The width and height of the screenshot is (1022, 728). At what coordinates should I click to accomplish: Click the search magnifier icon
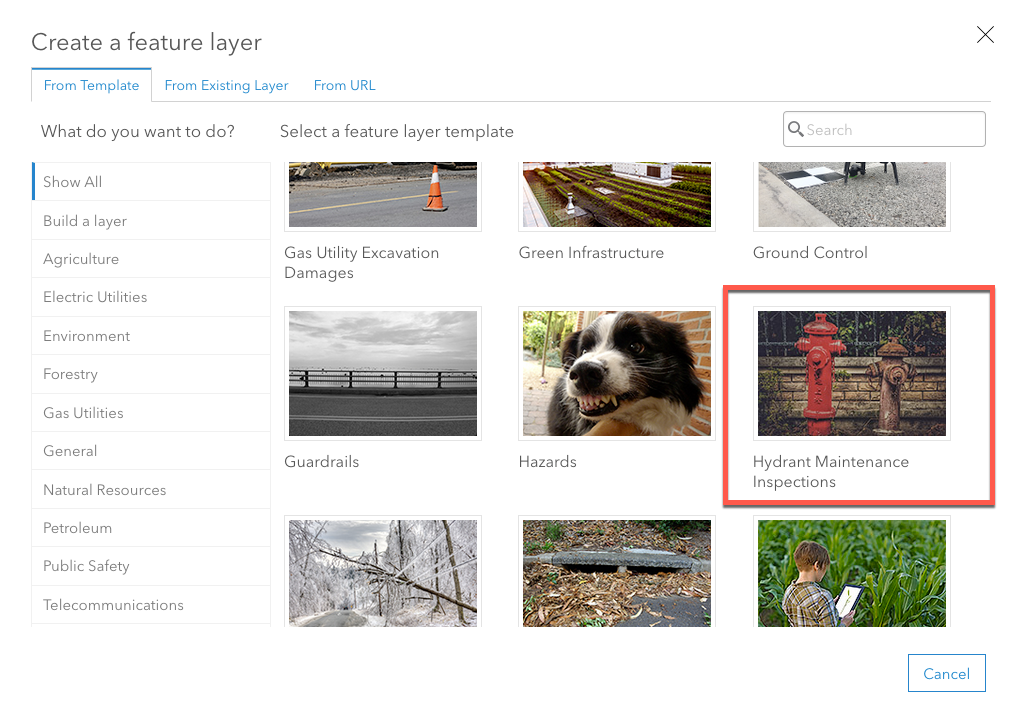[x=796, y=129]
